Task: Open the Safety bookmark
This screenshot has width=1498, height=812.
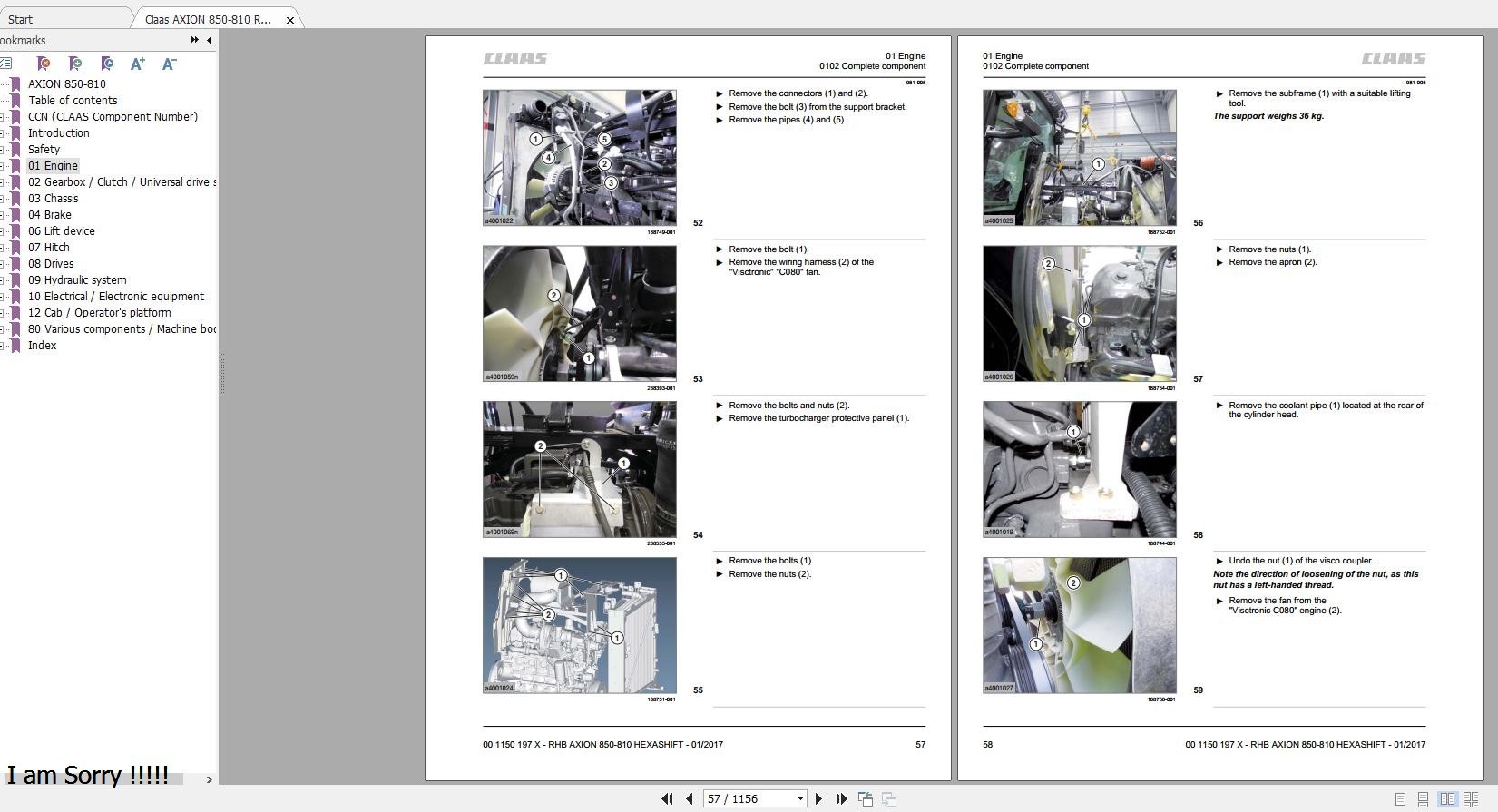Action: click(x=44, y=149)
